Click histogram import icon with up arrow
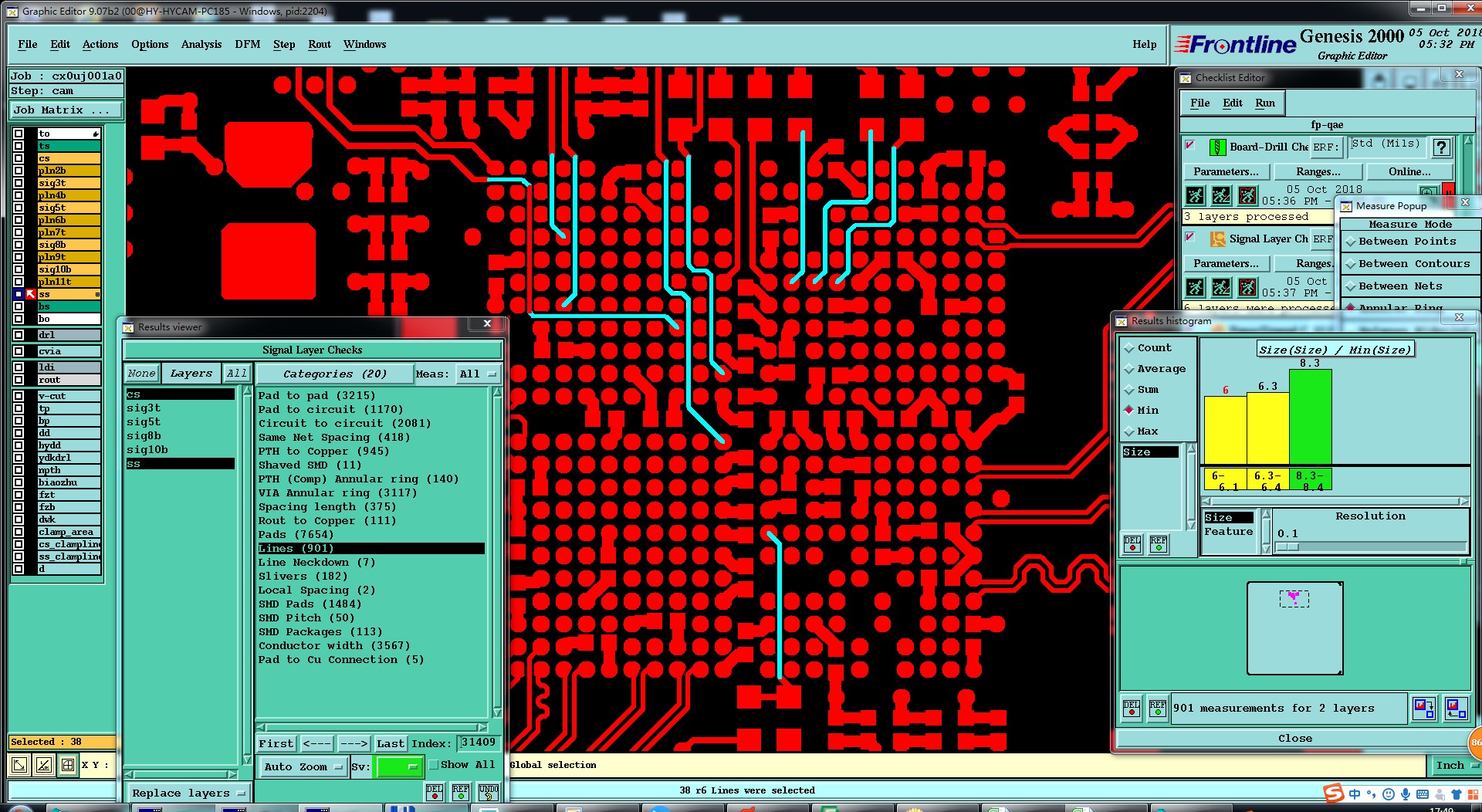The width and height of the screenshot is (1482, 812). (x=1457, y=708)
